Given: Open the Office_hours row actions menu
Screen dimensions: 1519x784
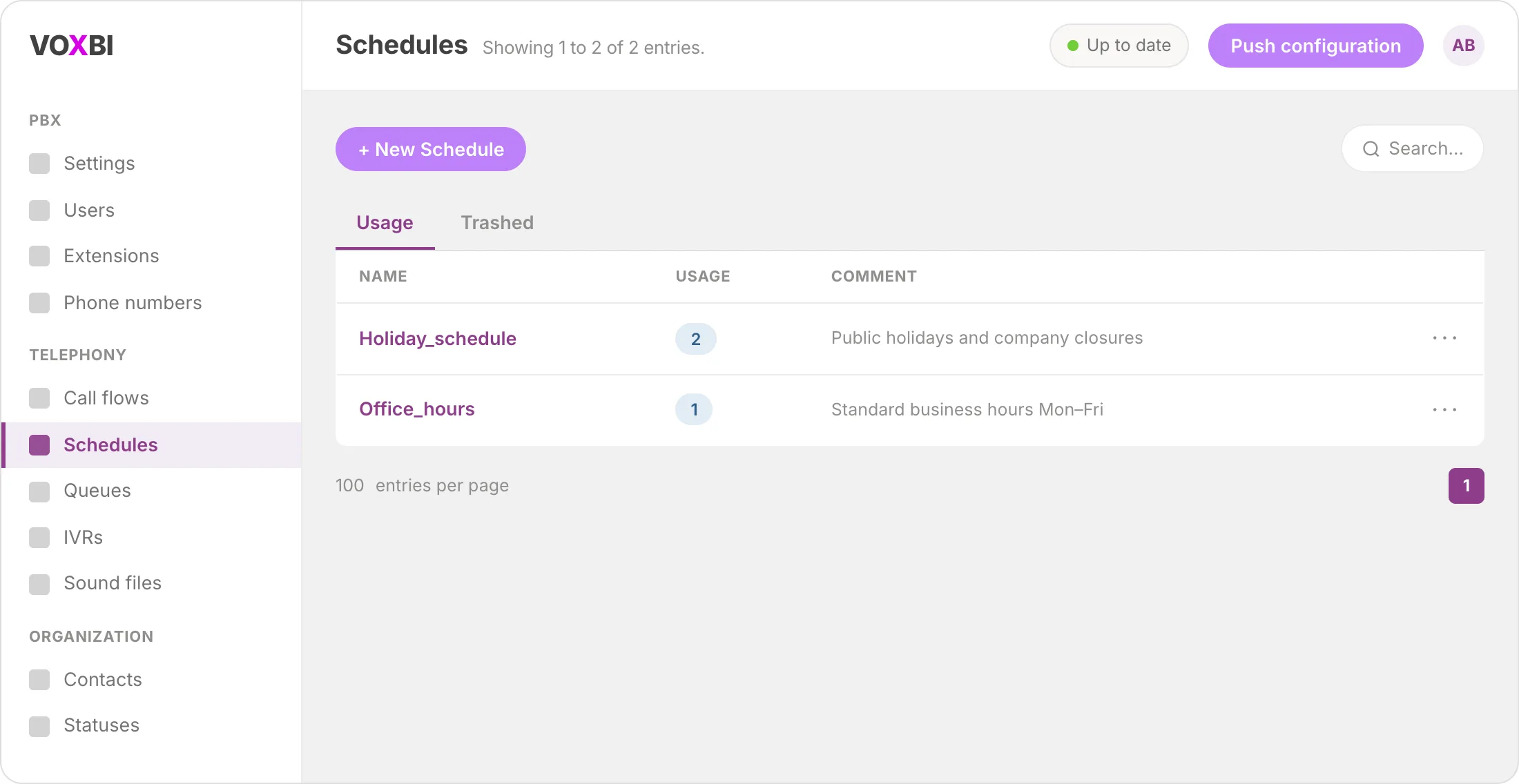Looking at the screenshot, I should [x=1444, y=410].
